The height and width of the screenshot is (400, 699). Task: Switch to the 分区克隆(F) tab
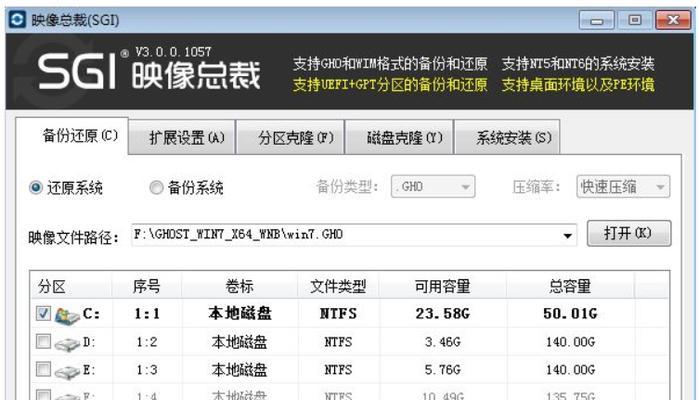pyautogui.click(x=290, y=137)
